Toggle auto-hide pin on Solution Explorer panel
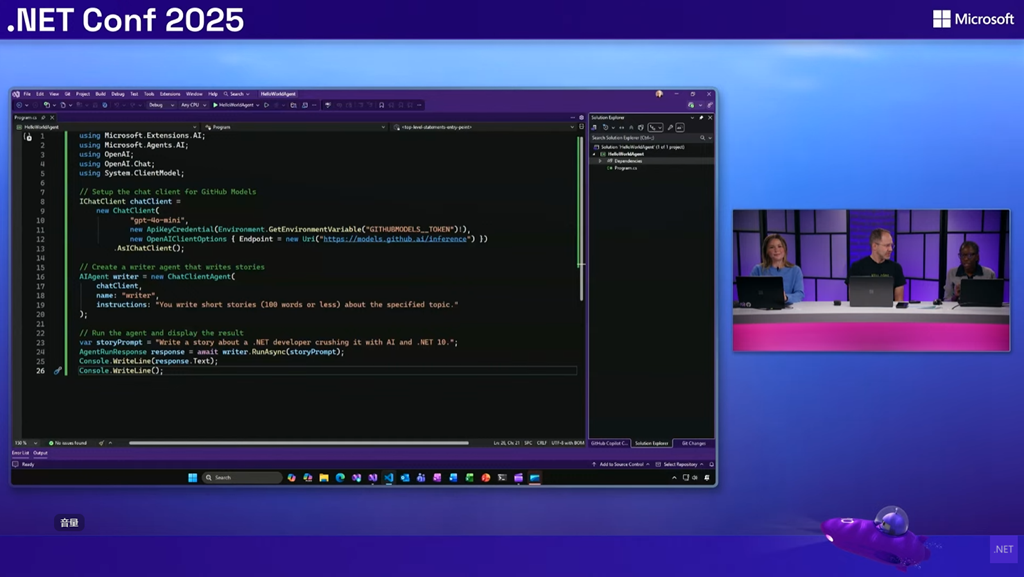The width and height of the screenshot is (1024, 577). [x=701, y=118]
